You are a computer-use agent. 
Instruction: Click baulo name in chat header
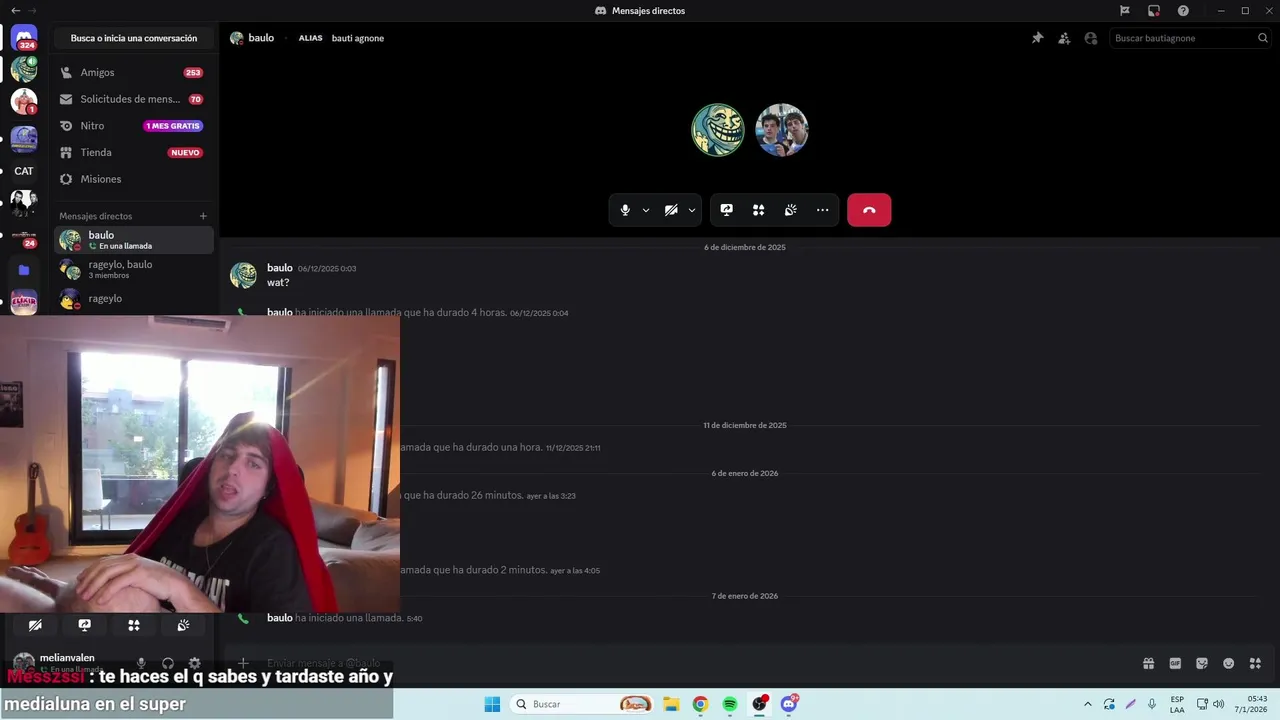[261, 38]
